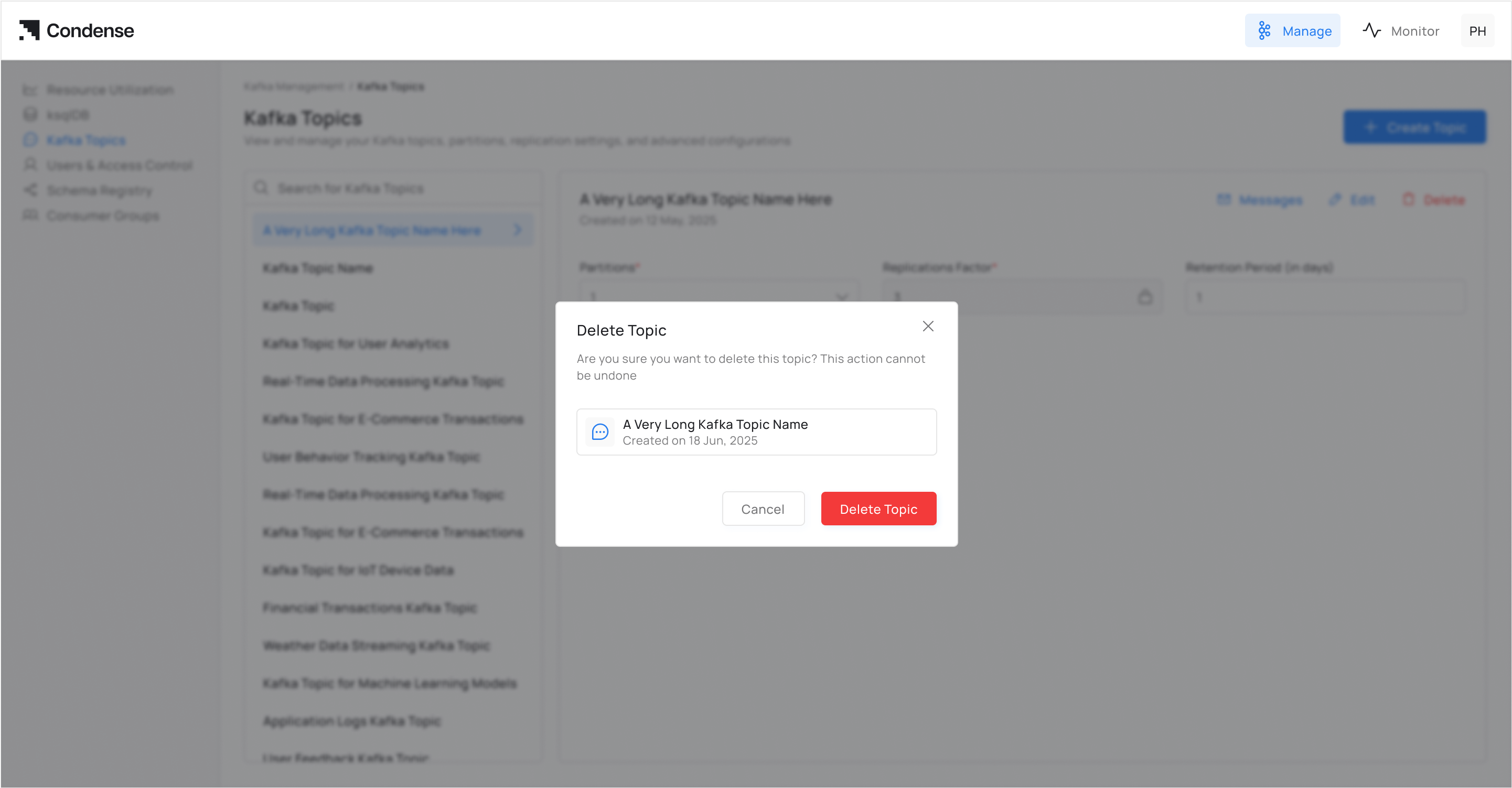Viewport: 1512px width, 788px height.
Task: Click the ksqlDB database icon
Action: (x=30, y=115)
